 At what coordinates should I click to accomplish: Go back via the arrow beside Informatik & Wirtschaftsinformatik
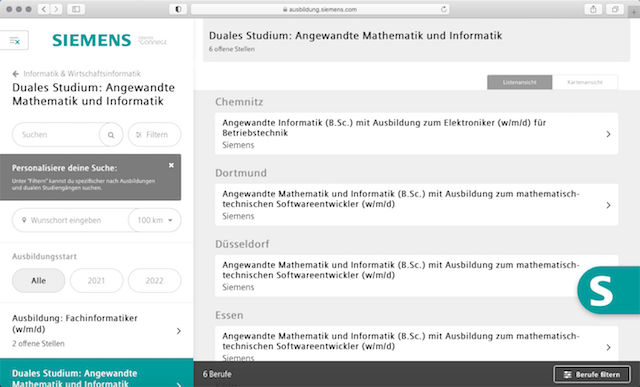coord(16,74)
